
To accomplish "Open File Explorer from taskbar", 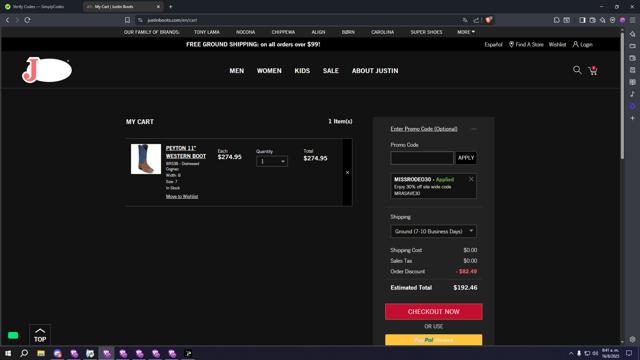I will coord(41,353).
